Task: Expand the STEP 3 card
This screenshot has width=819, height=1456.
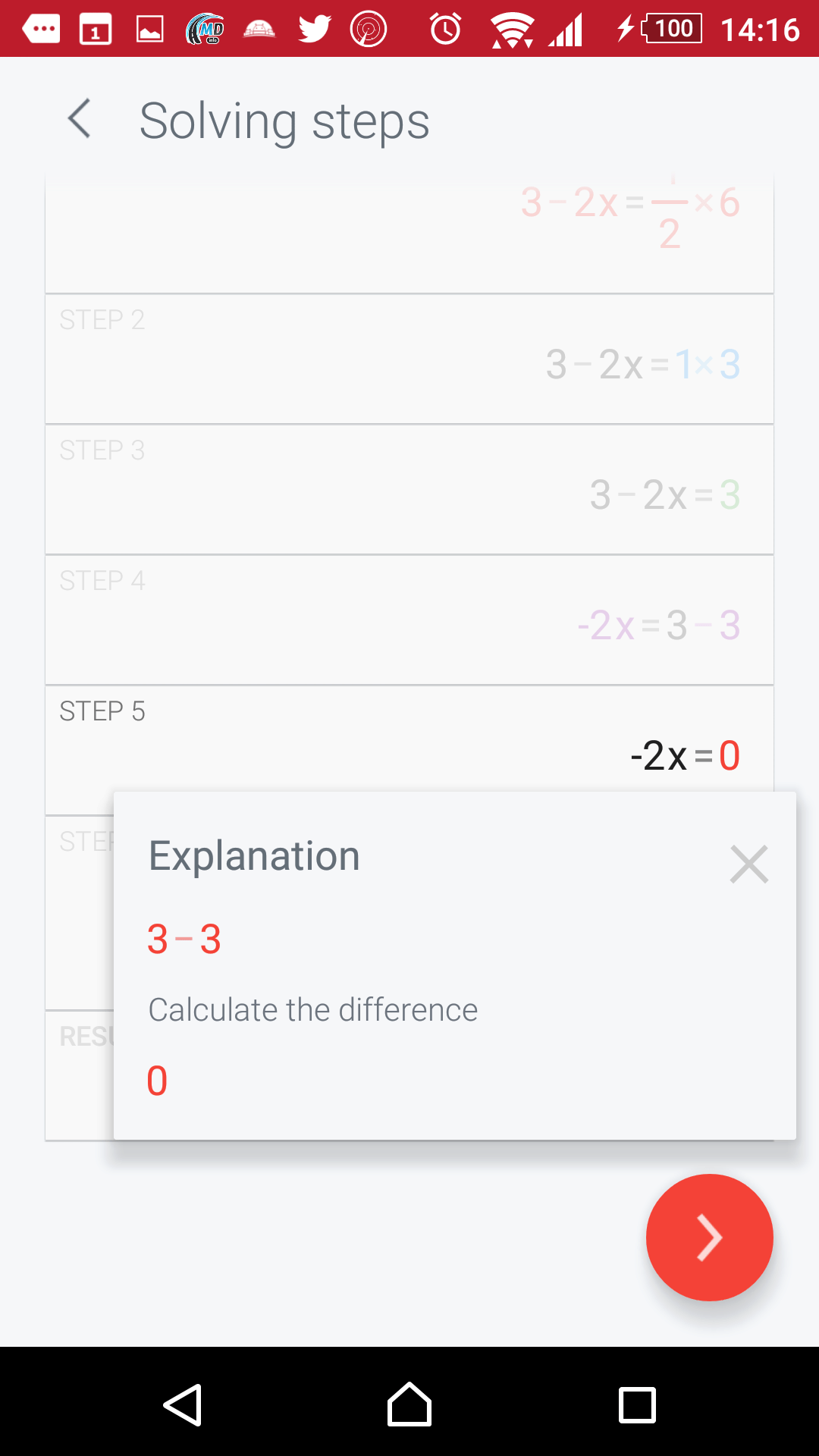Action: click(409, 489)
